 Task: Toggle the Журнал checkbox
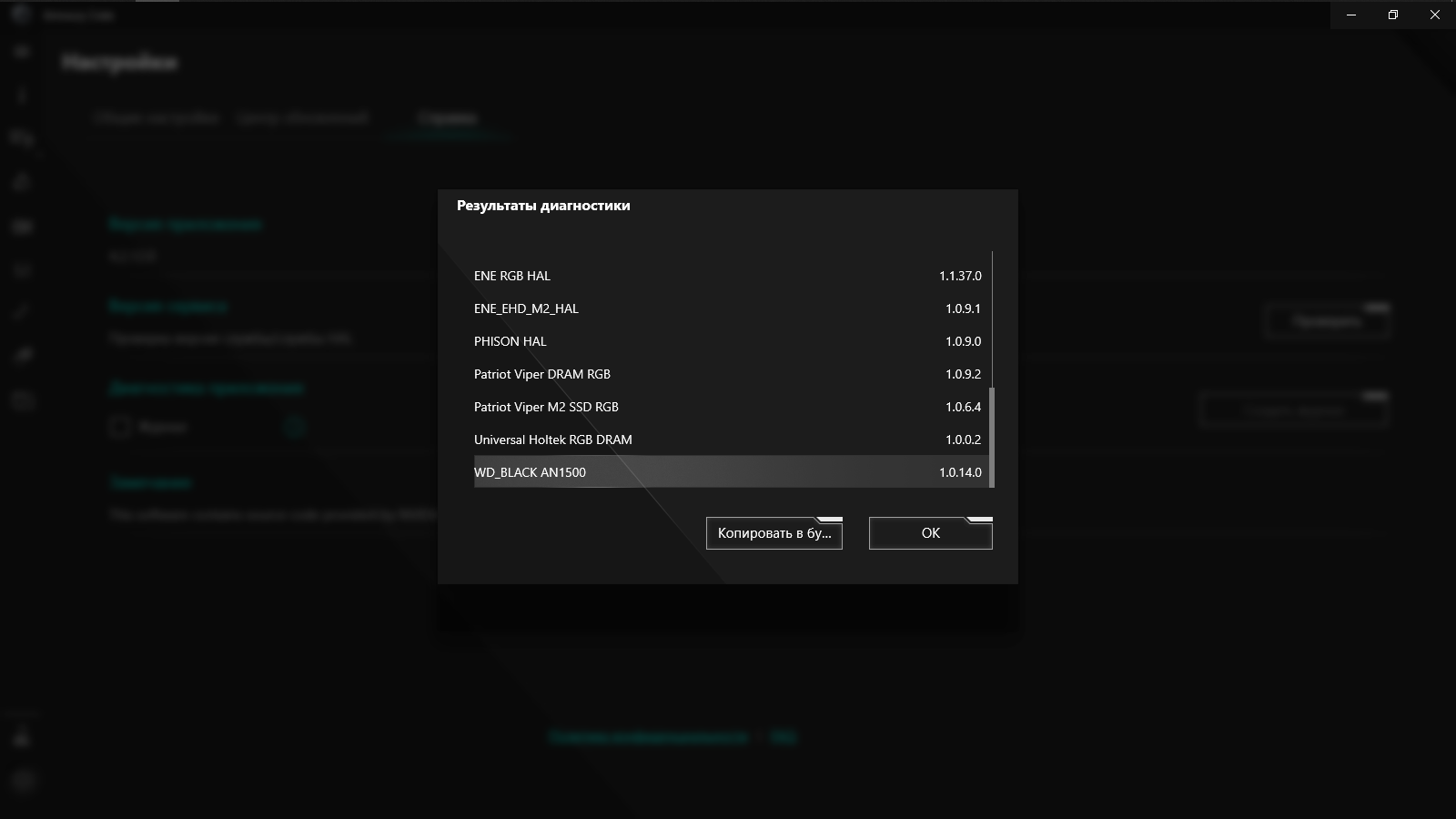coord(119,426)
